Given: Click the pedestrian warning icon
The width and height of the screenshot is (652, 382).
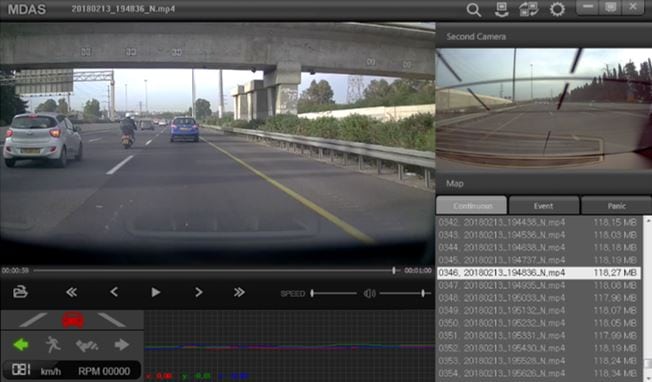Looking at the screenshot, I should pyautogui.click(x=53, y=345).
